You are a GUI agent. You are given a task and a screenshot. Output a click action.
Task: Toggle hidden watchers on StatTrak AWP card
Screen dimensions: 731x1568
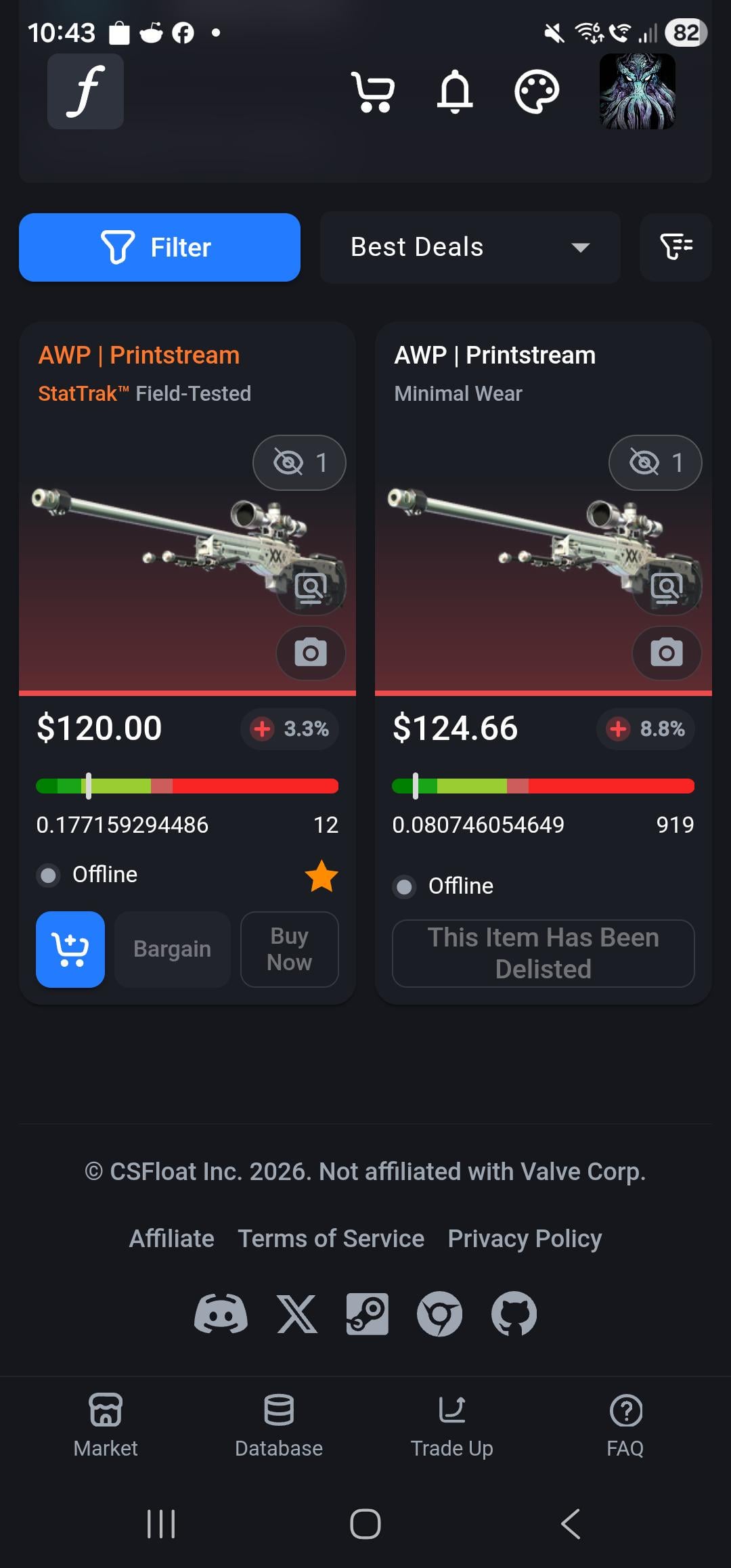tap(299, 462)
